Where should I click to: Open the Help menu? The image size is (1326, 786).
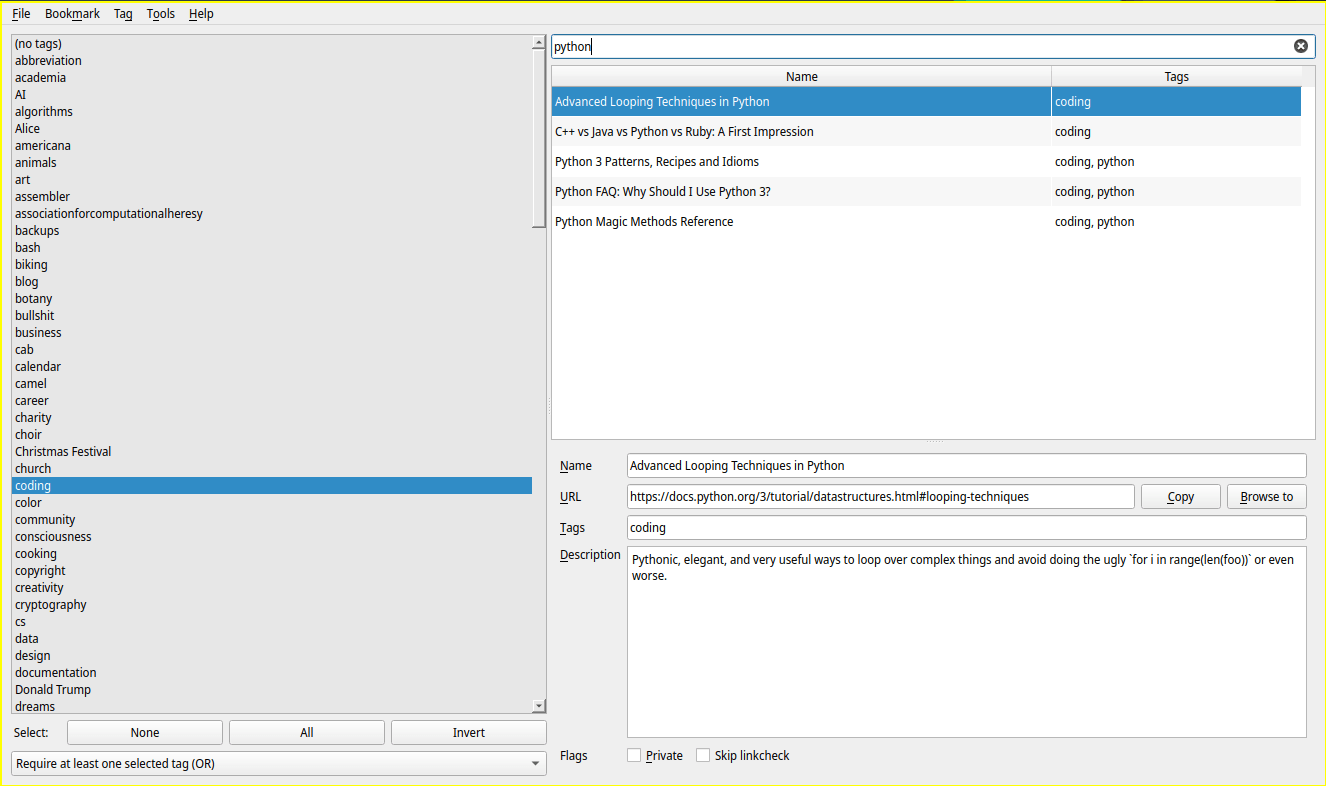coord(201,14)
